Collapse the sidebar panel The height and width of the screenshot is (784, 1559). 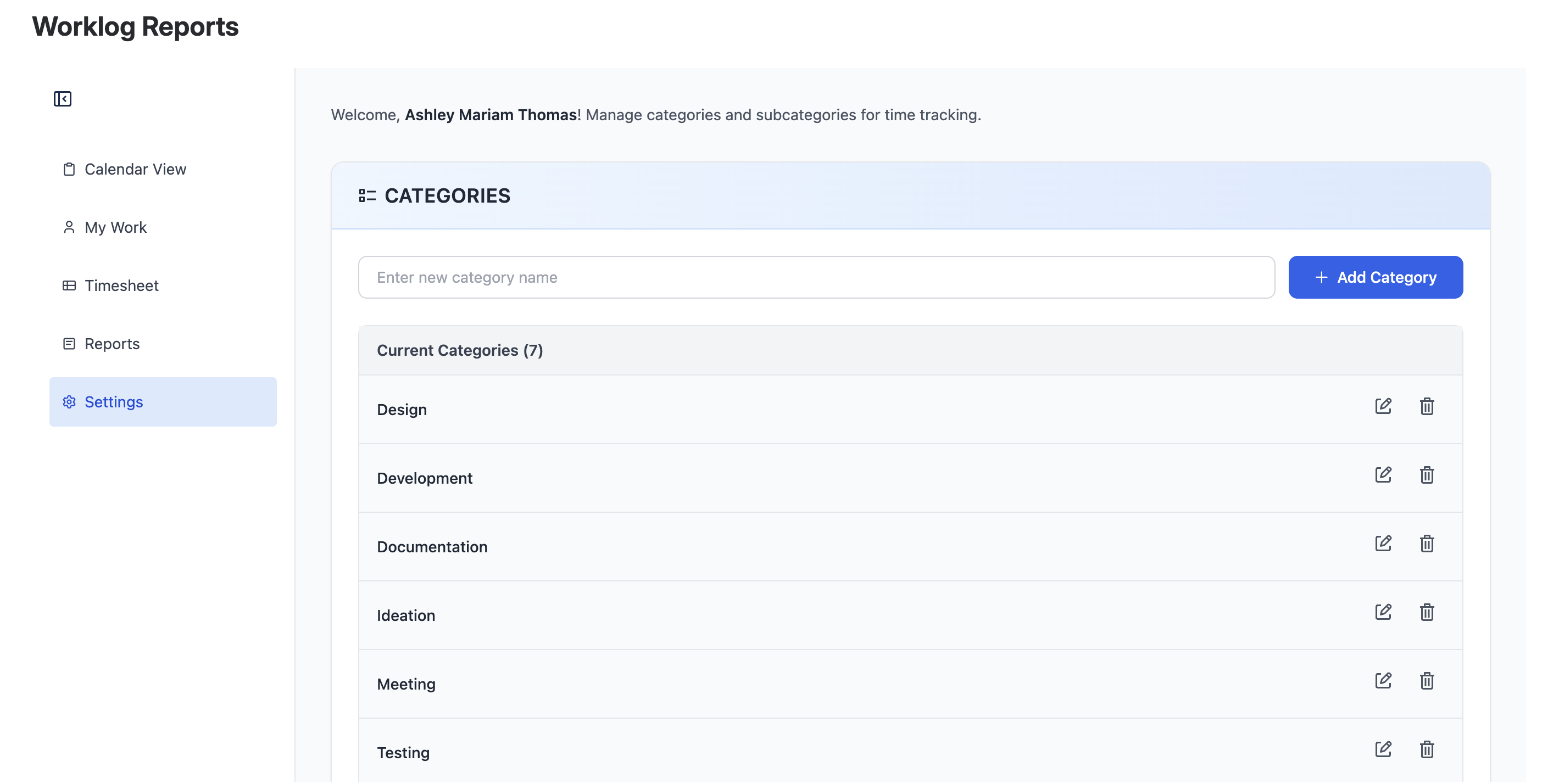pos(62,99)
